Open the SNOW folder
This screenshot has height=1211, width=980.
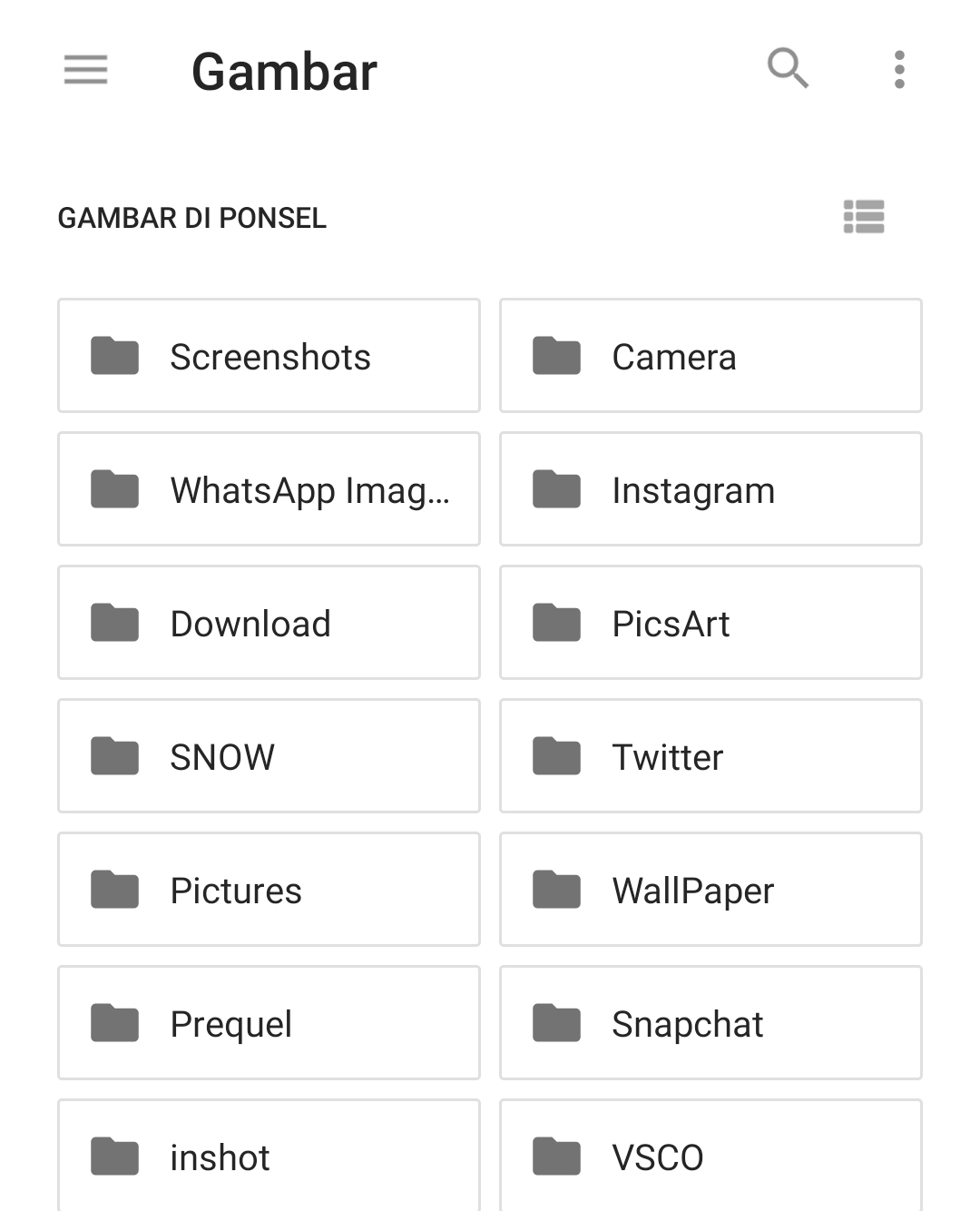pyautogui.click(x=269, y=756)
